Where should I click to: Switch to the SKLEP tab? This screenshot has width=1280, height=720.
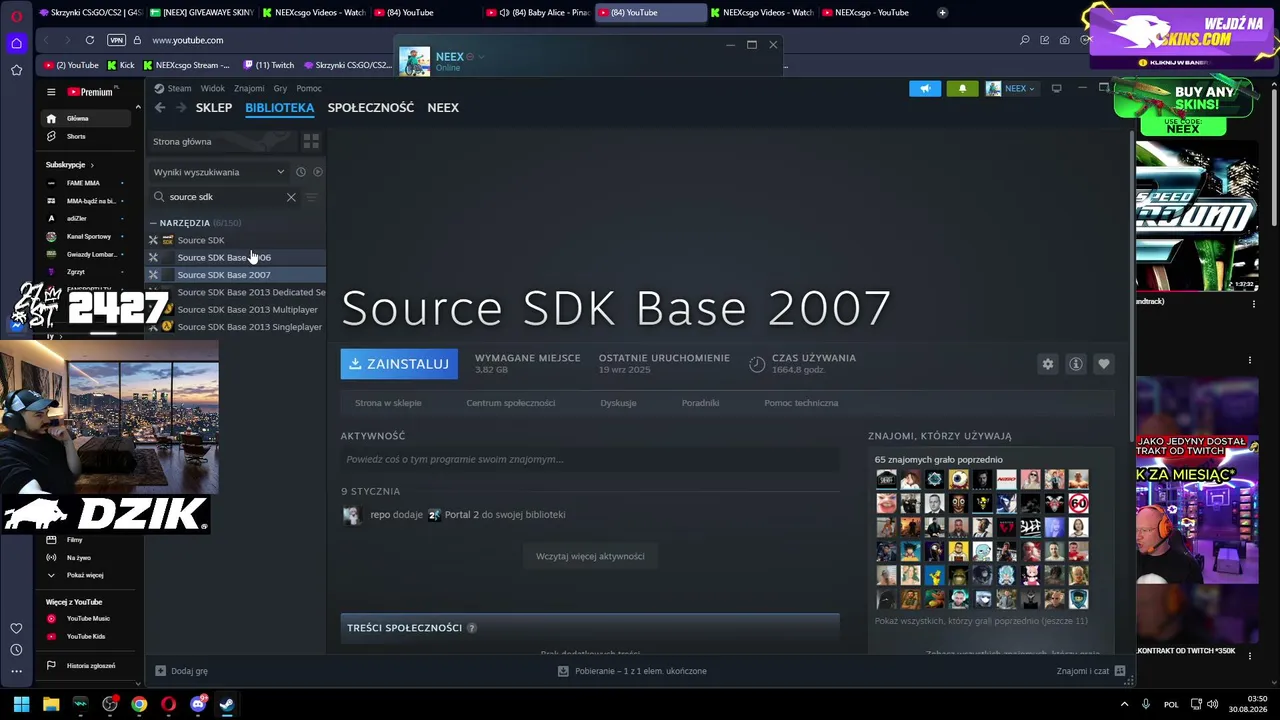pos(214,108)
